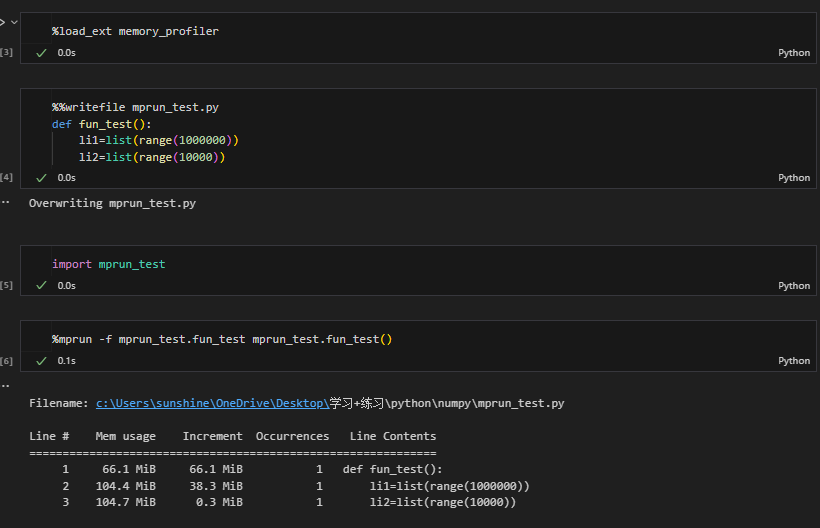The width and height of the screenshot is (820, 528).
Task: Click execution count [6] label
Action: click(6, 361)
